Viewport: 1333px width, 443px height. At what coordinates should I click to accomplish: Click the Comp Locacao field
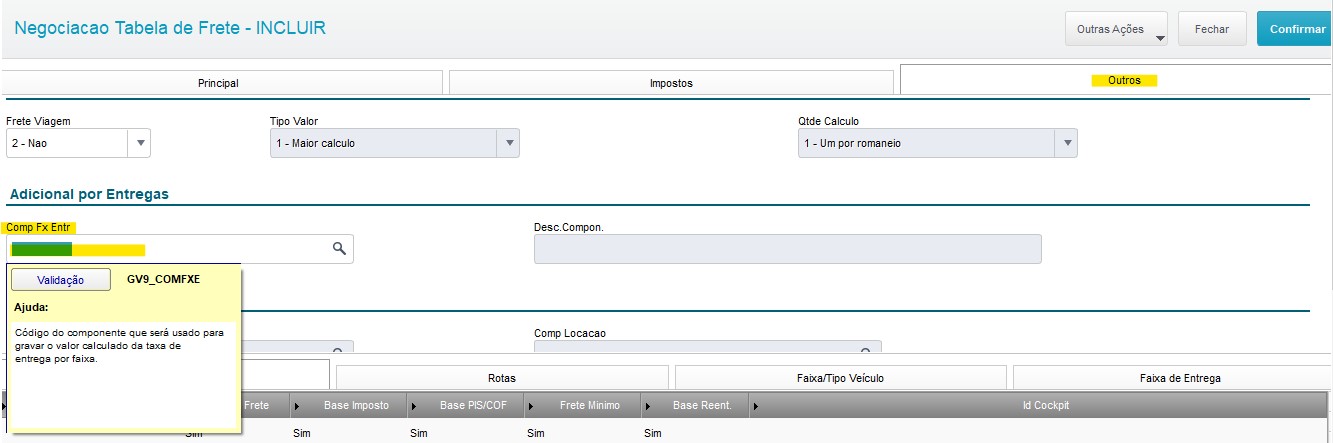(707, 347)
